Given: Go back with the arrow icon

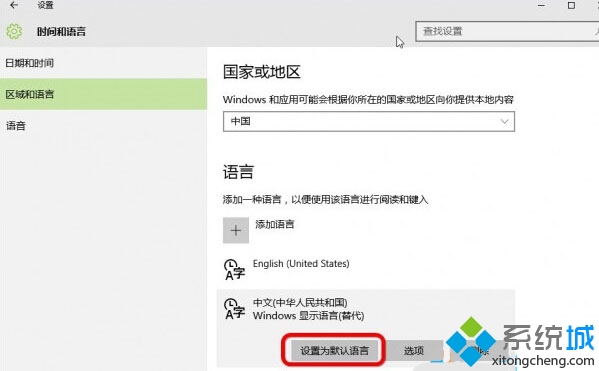Looking at the screenshot, I should click(14, 5).
